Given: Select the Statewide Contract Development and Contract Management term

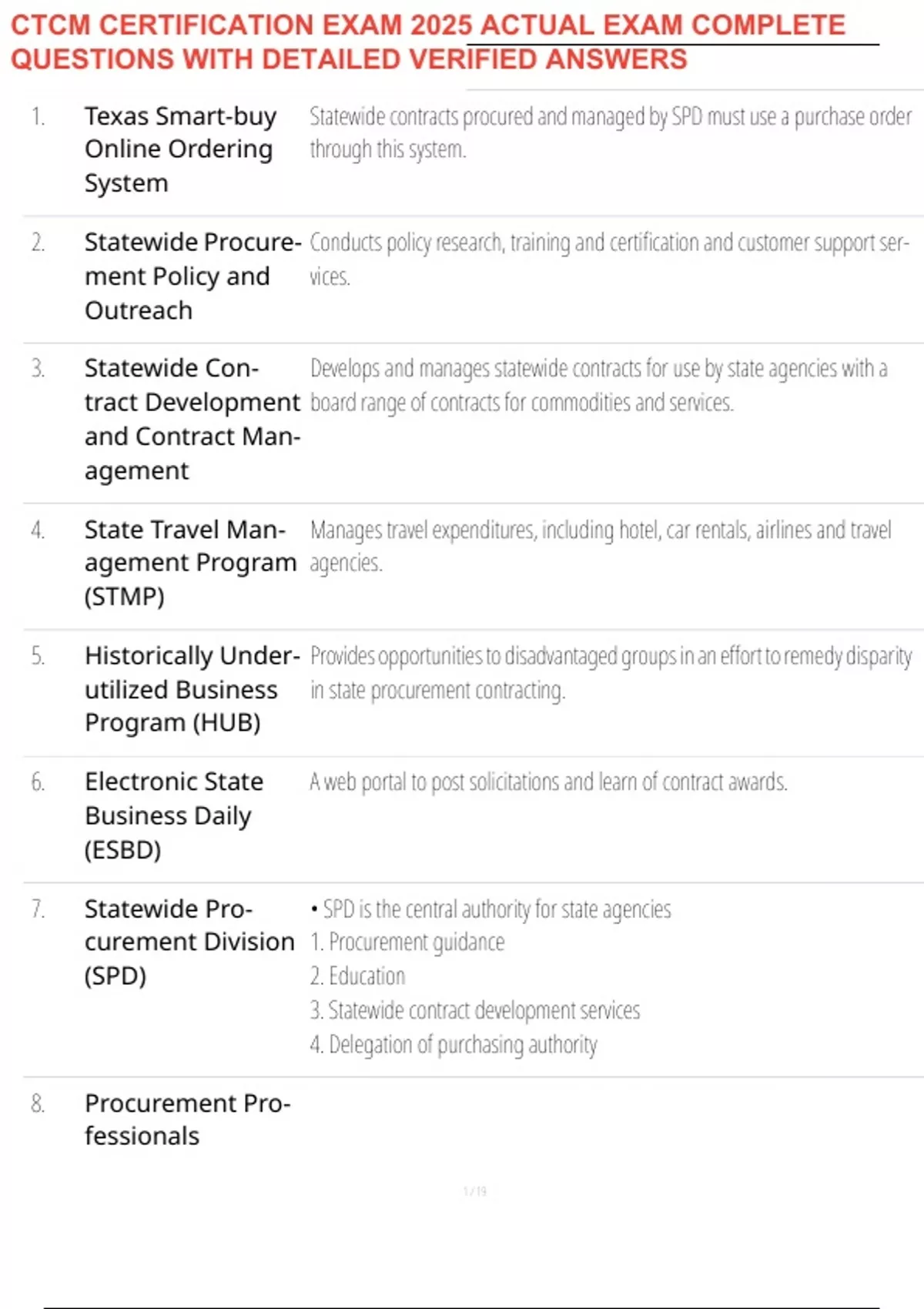Looking at the screenshot, I should click(191, 419).
